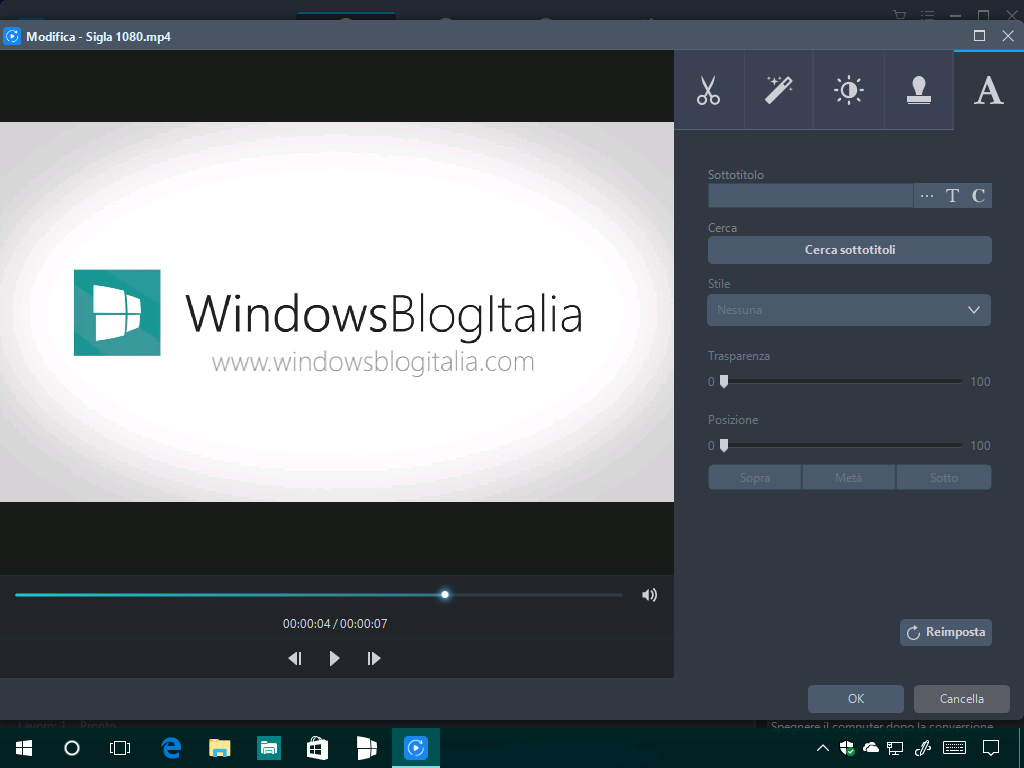This screenshot has width=1024, height=768.
Task: Click the Sottotitolo input field
Action: [x=810, y=196]
